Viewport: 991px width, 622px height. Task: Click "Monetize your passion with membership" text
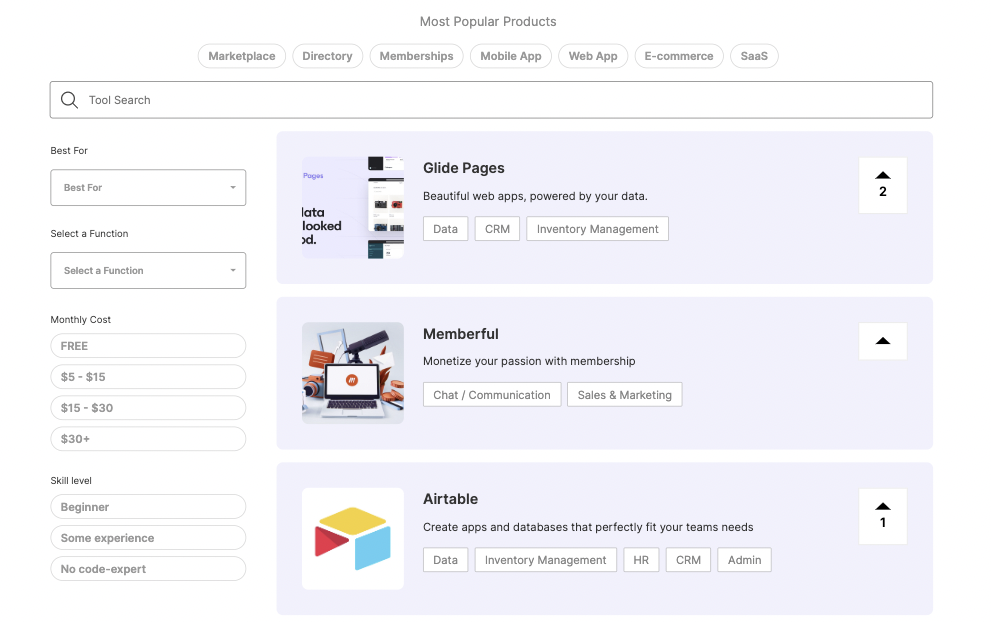(x=529, y=361)
